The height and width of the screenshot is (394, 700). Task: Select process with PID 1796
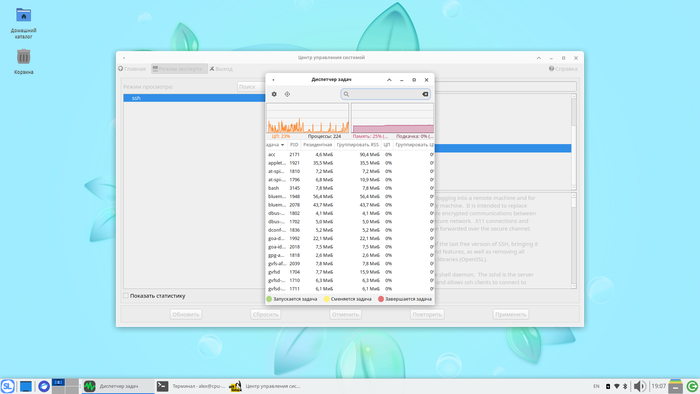click(350, 179)
